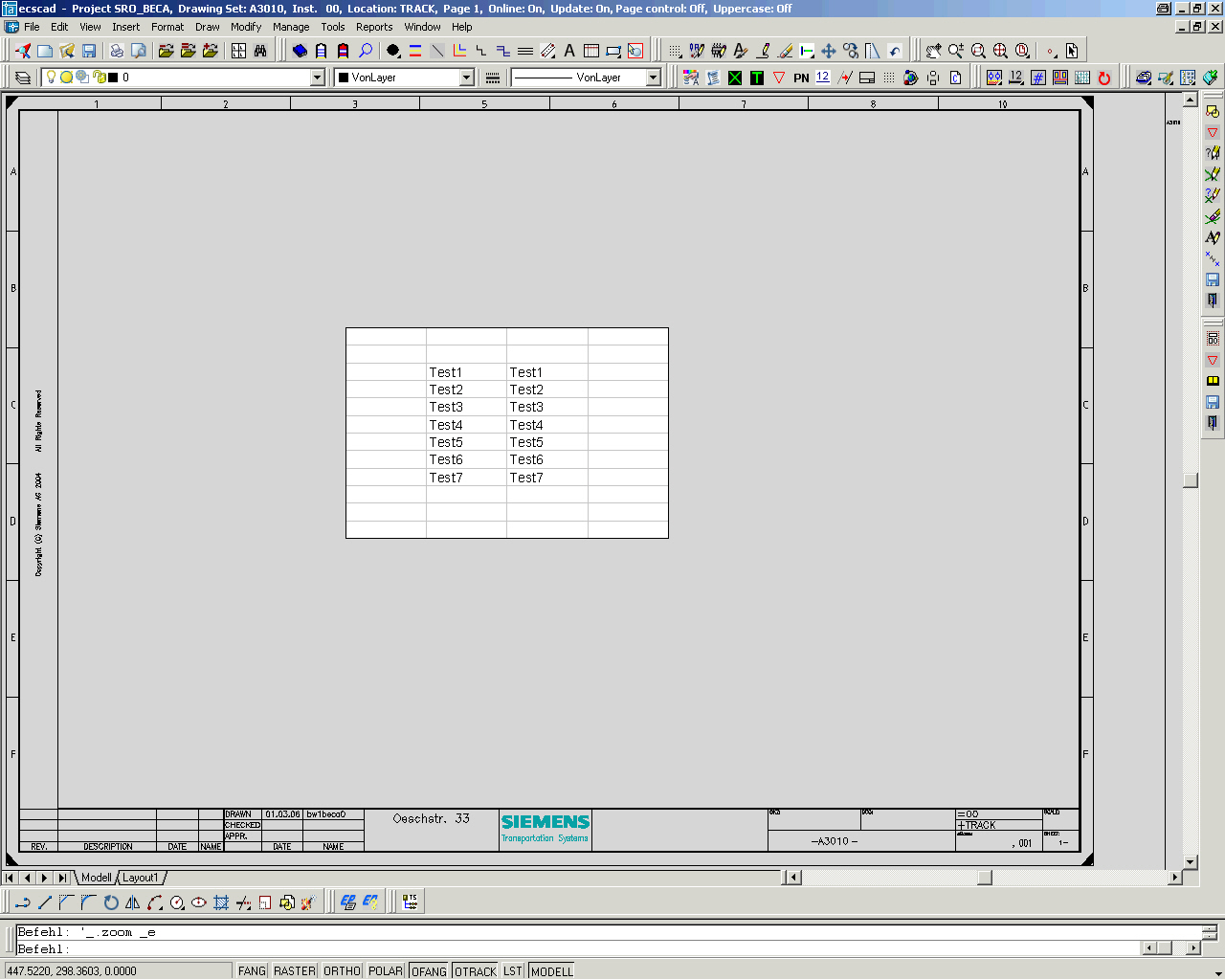Click the Zoom Previous icon
Image resolution: width=1225 pixels, height=980 pixels.
pyautogui.click(x=1022, y=51)
